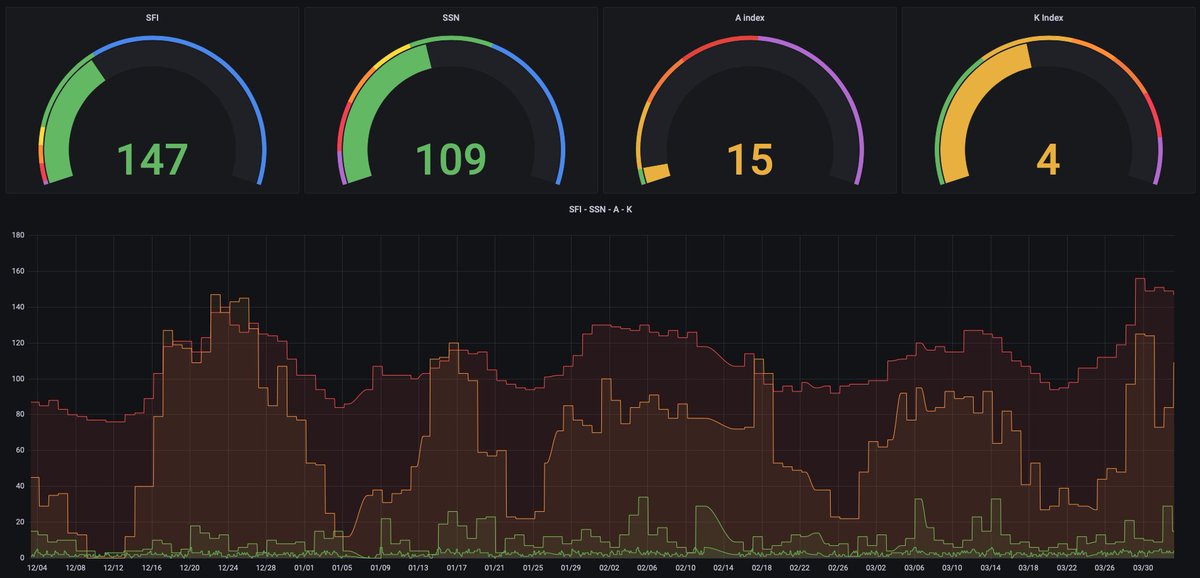Click the x-axis date label 03/06
Image resolution: width=1200 pixels, height=578 pixels.
[x=913, y=567]
